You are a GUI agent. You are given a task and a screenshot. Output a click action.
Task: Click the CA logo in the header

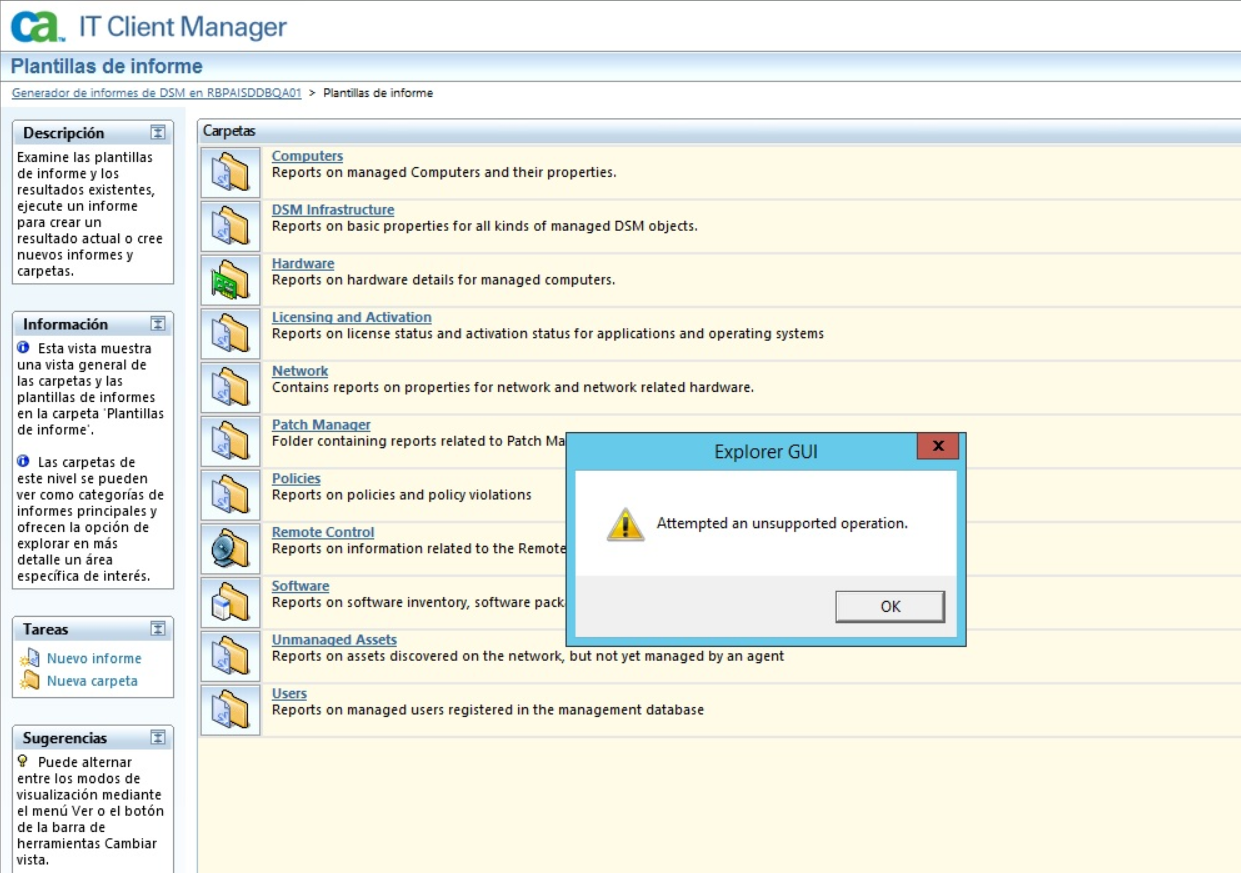[34, 24]
